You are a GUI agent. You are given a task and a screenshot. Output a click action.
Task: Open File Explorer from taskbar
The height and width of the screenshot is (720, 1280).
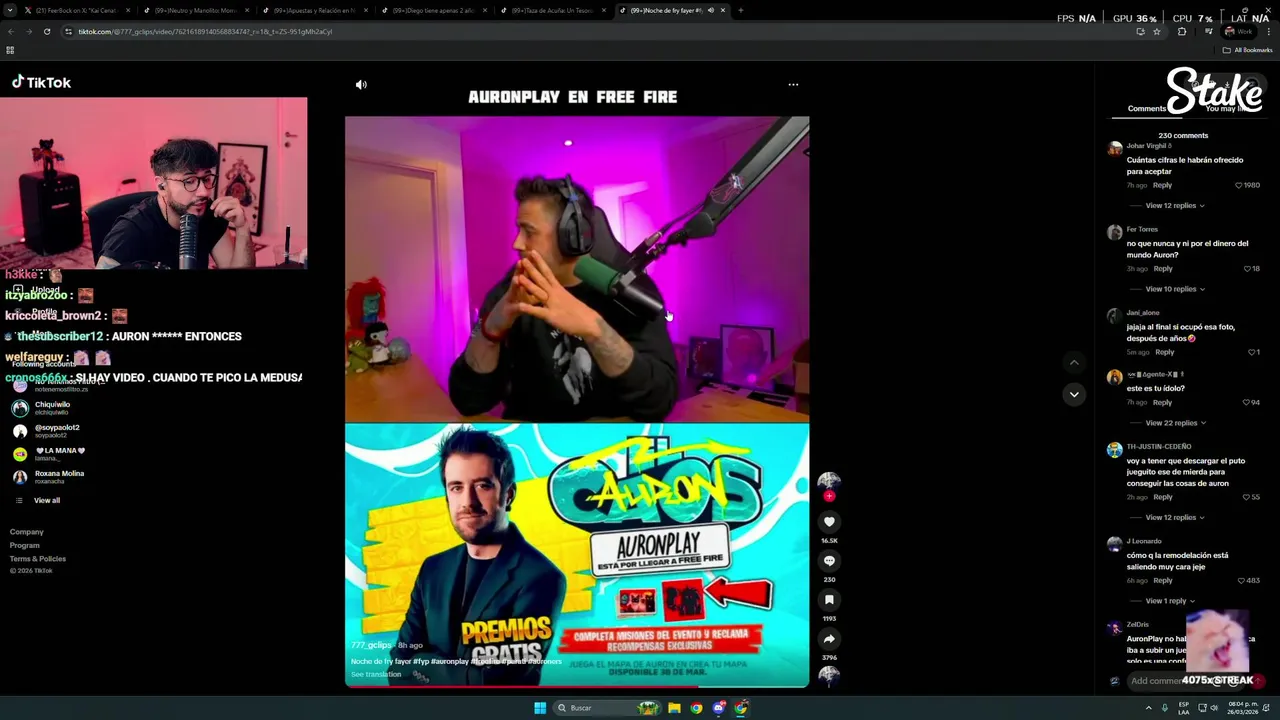click(x=674, y=708)
